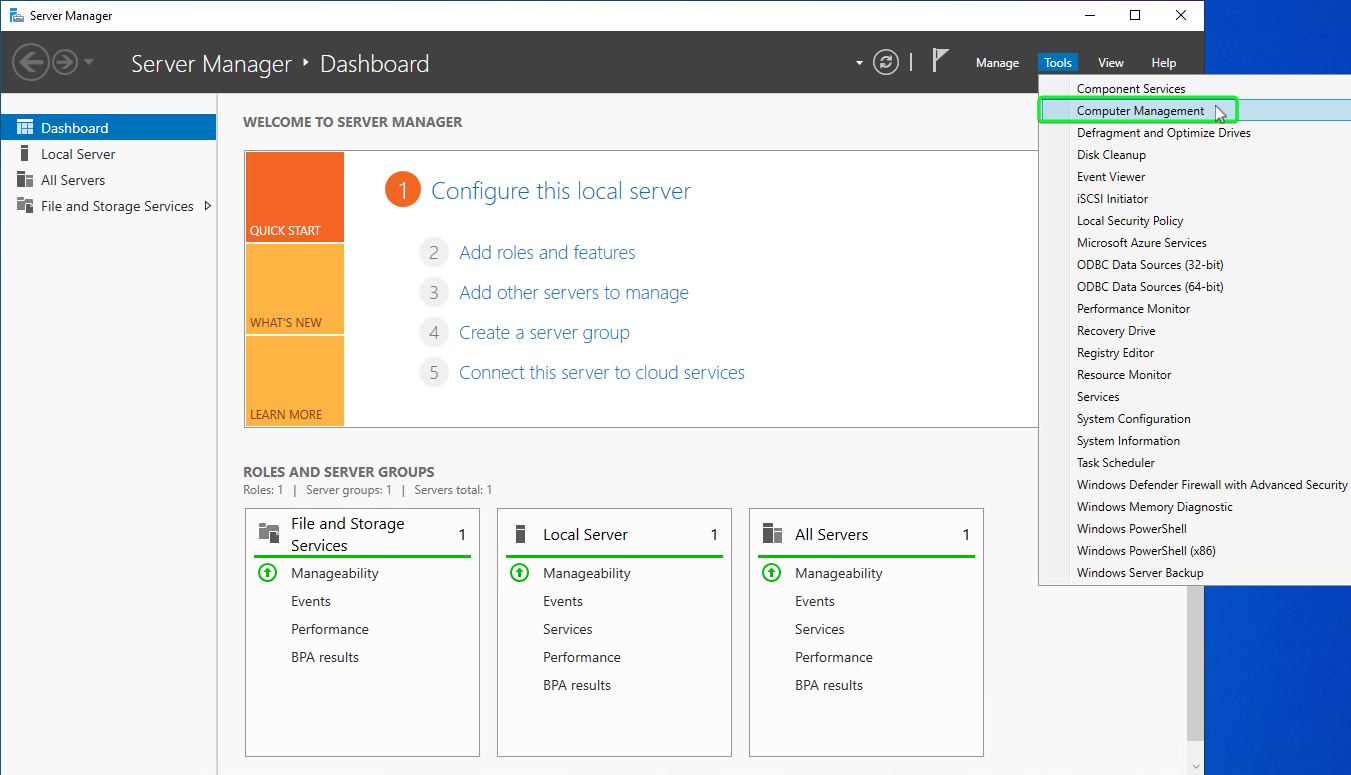
Task: Open Performance in File and Storage tile
Action: pyautogui.click(x=330, y=629)
